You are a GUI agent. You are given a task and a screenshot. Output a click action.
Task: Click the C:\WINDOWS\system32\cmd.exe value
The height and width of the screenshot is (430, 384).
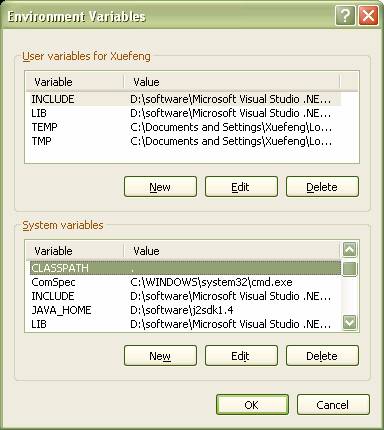click(211, 282)
